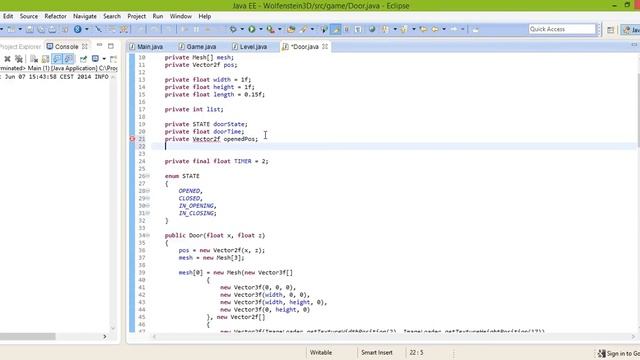Click the Previous Annotation icon
This screenshot has height=360, width=640.
[x=404, y=29]
